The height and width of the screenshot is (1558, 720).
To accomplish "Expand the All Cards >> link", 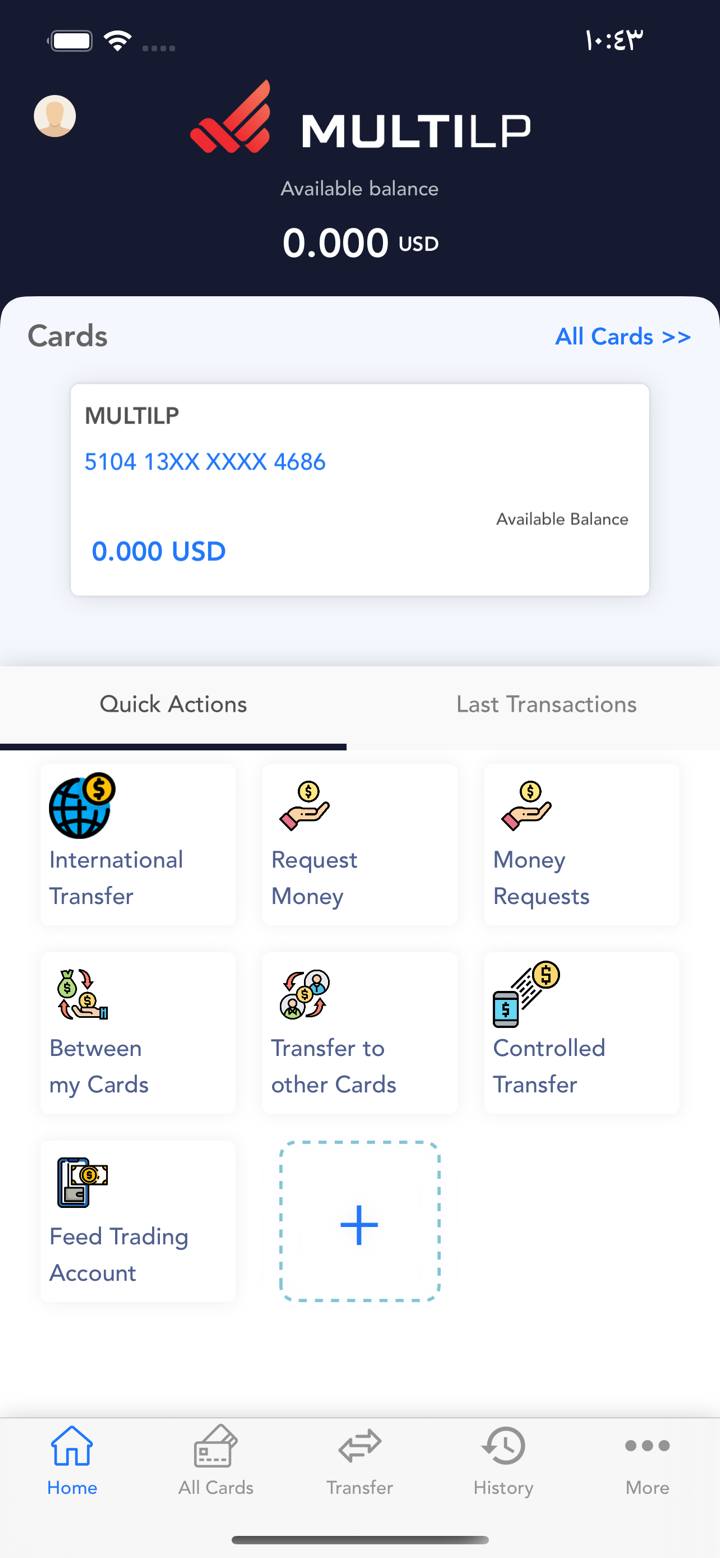I will pyautogui.click(x=623, y=336).
